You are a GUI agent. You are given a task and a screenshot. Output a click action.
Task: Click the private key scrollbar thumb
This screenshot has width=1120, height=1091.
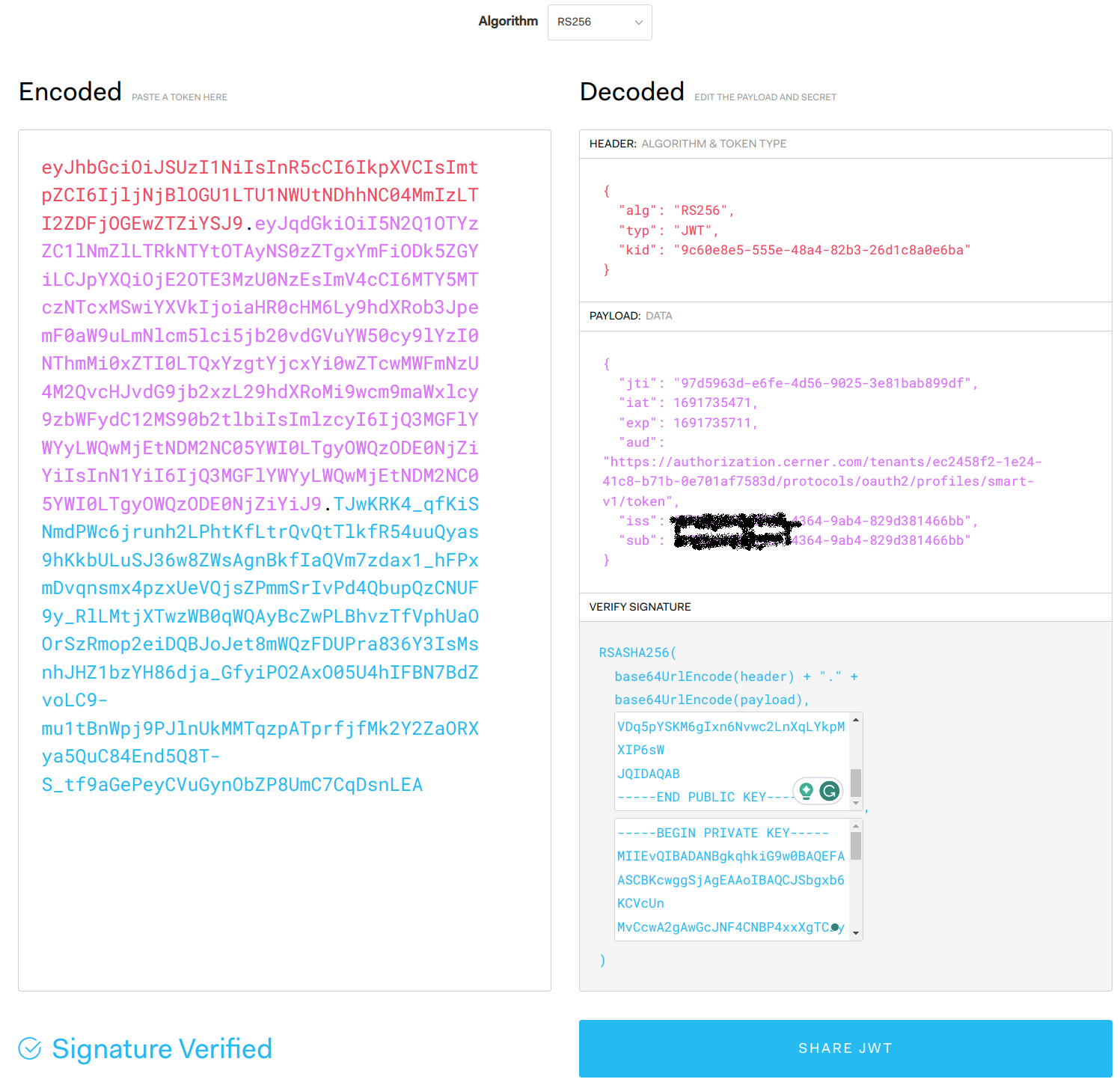pyautogui.click(x=856, y=846)
